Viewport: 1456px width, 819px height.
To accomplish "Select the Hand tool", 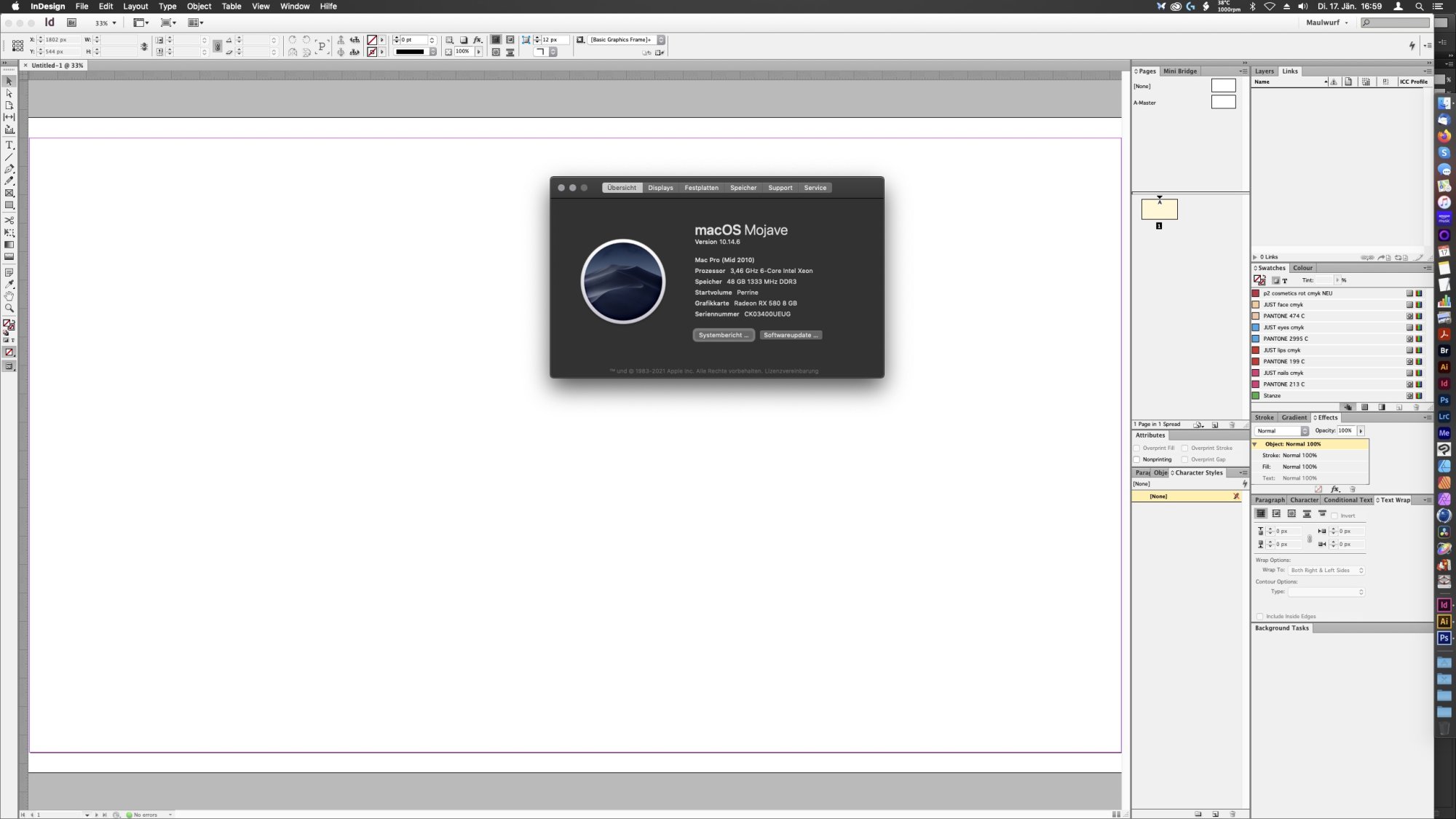I will click(x=9, y=296).
